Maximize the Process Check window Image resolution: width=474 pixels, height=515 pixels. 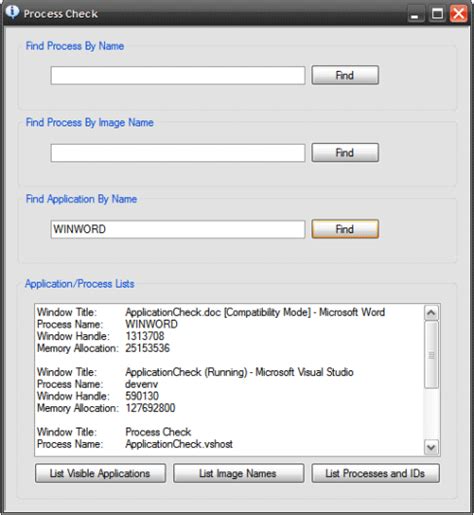coord(437,14)
